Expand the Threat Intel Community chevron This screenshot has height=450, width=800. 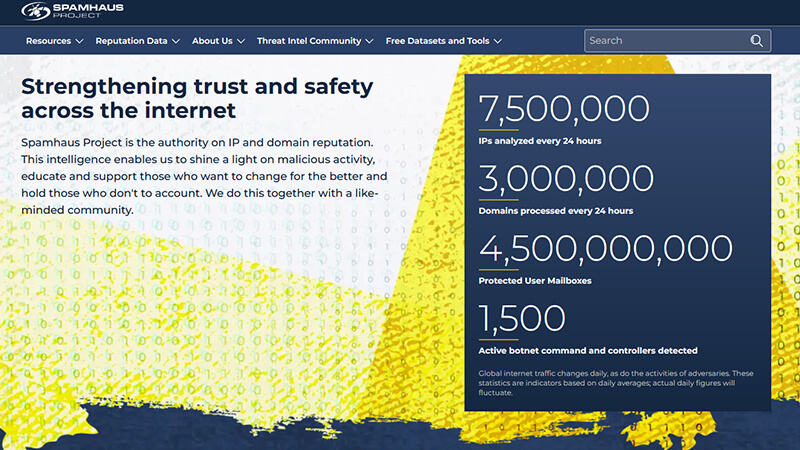click(x=369, y=41)
